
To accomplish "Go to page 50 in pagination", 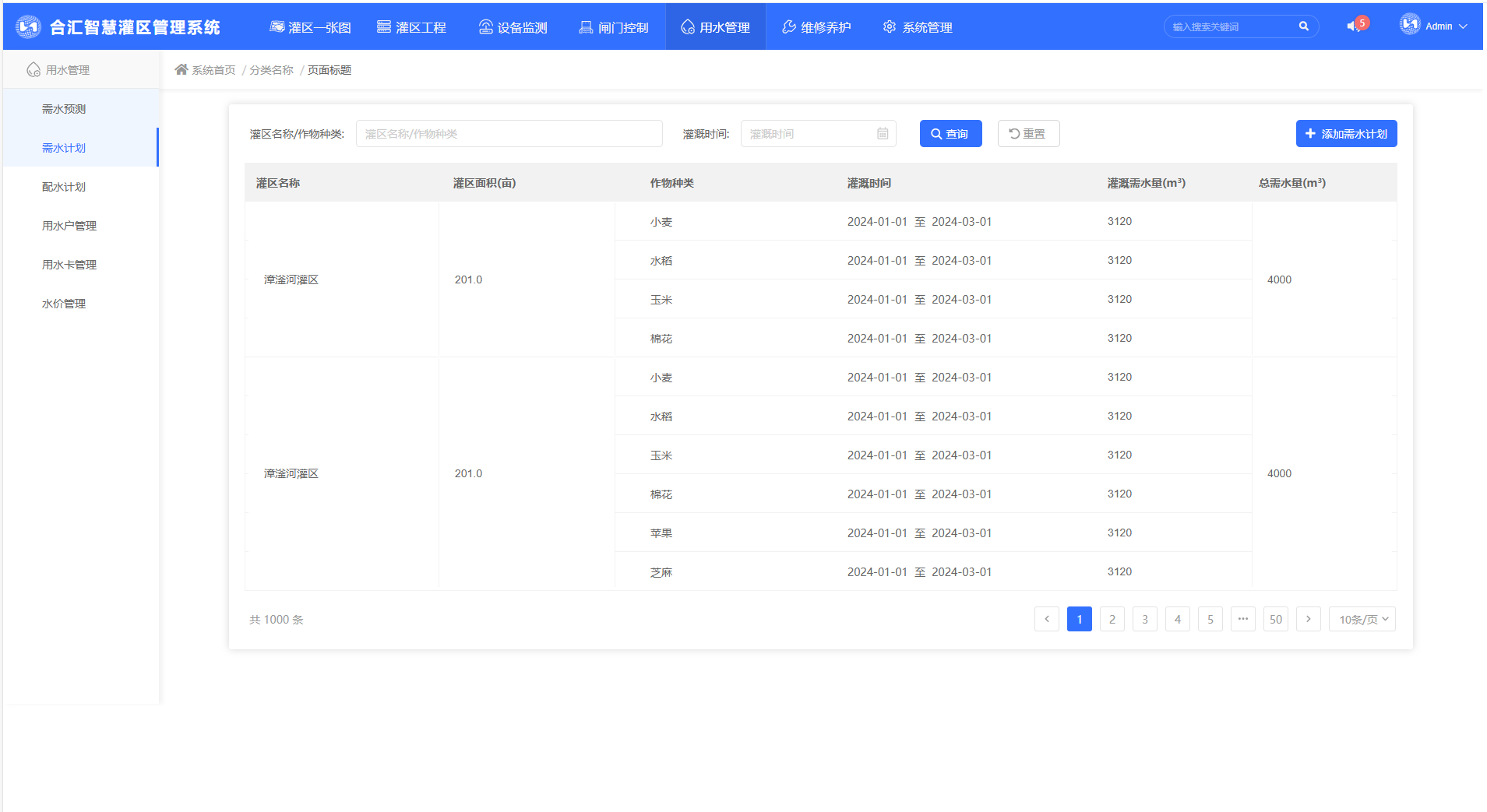I will pos(1276,619).
